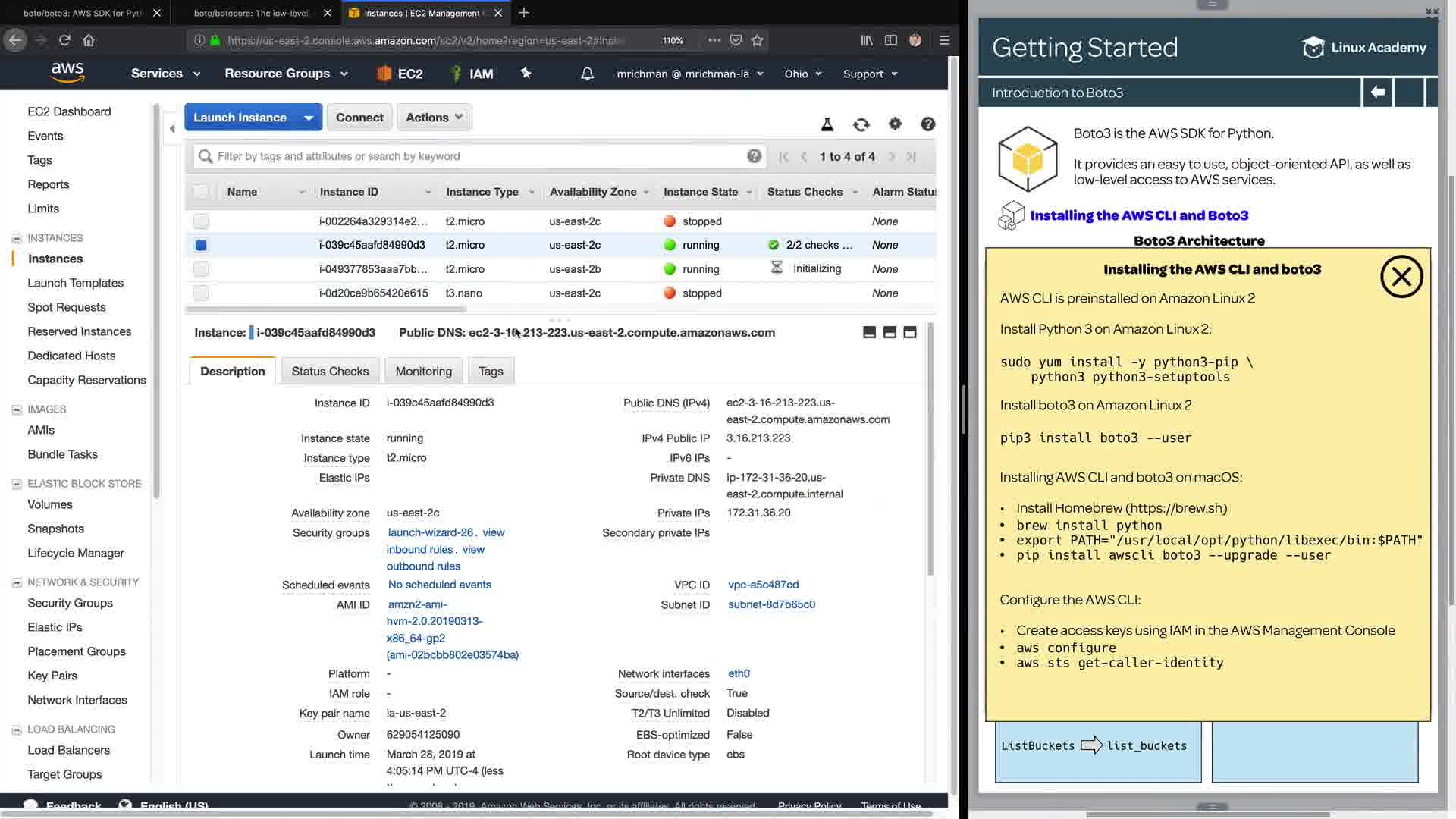The height and width of the screenshot is (819, 1456).
Task: Click the experiments flask icon
Action: coord(827,124)
